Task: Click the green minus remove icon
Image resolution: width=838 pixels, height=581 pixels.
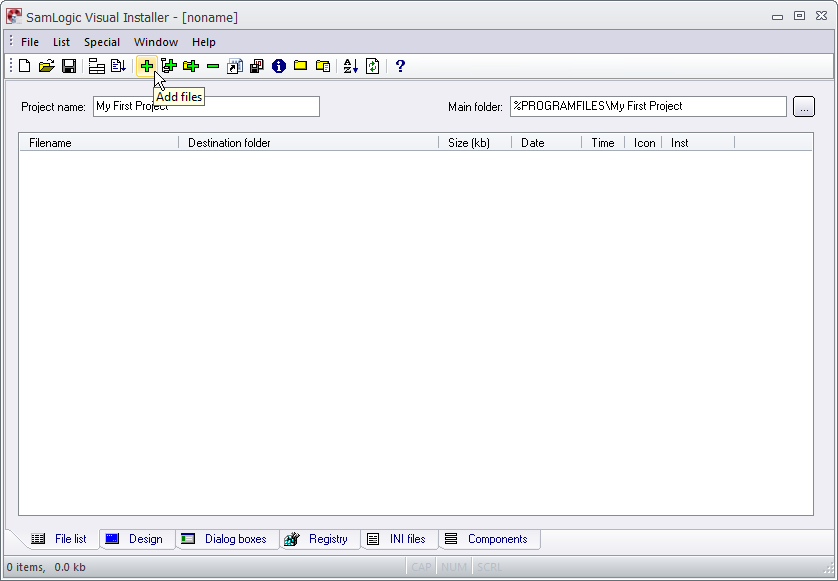Action: tap(213, 66)
